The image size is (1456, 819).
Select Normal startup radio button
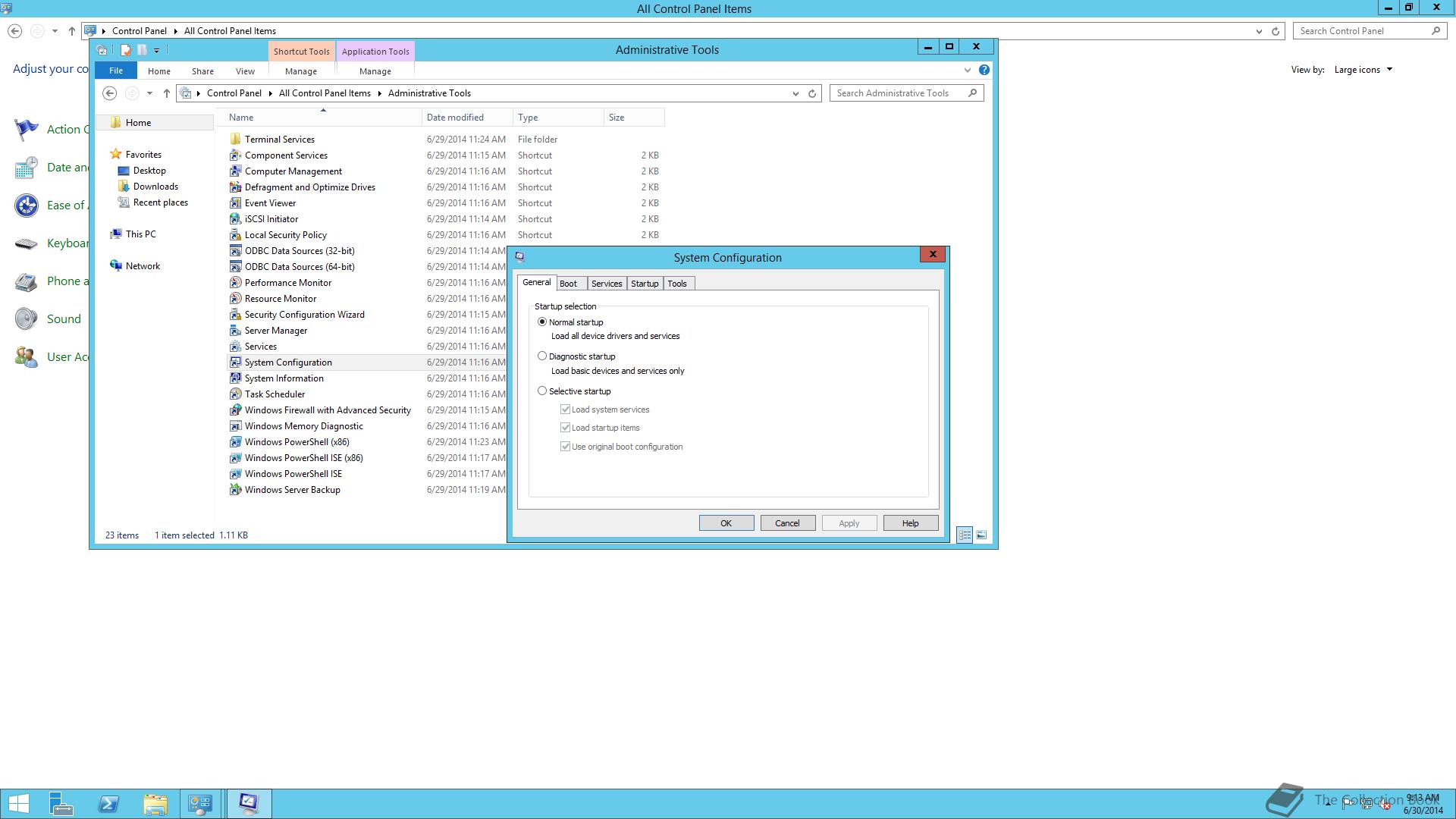[x=542, y=322]
